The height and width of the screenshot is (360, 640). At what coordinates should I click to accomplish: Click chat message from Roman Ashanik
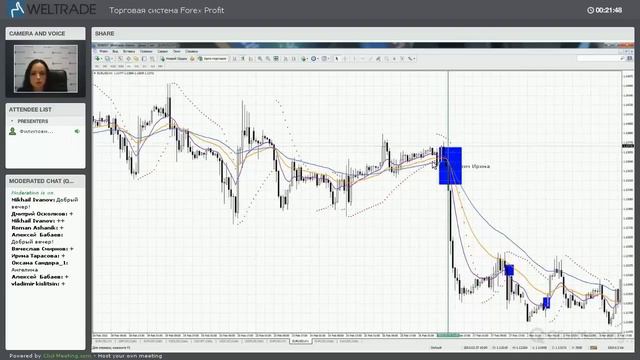(x=37, y=228)
